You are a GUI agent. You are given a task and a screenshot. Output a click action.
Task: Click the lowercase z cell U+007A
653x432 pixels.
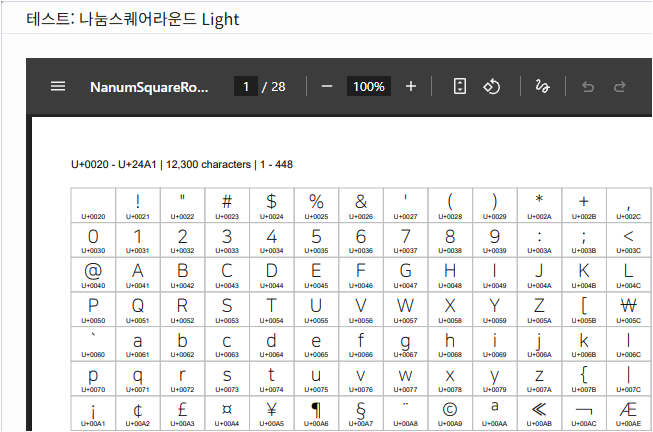(539, 379)
